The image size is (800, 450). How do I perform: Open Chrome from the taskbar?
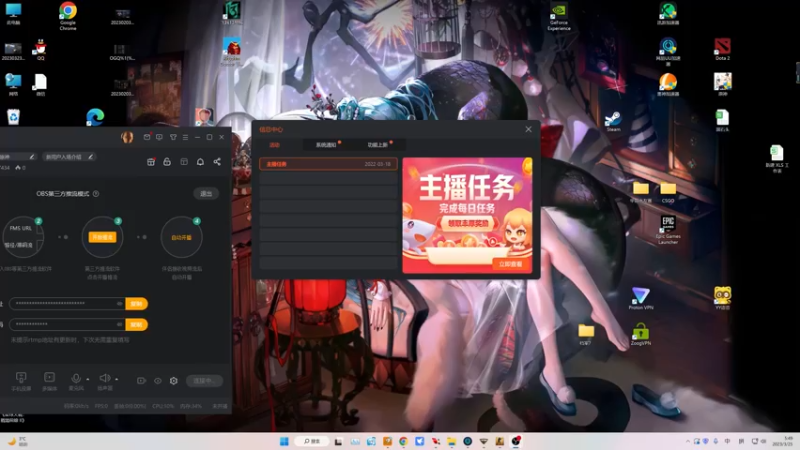[403, 441]
